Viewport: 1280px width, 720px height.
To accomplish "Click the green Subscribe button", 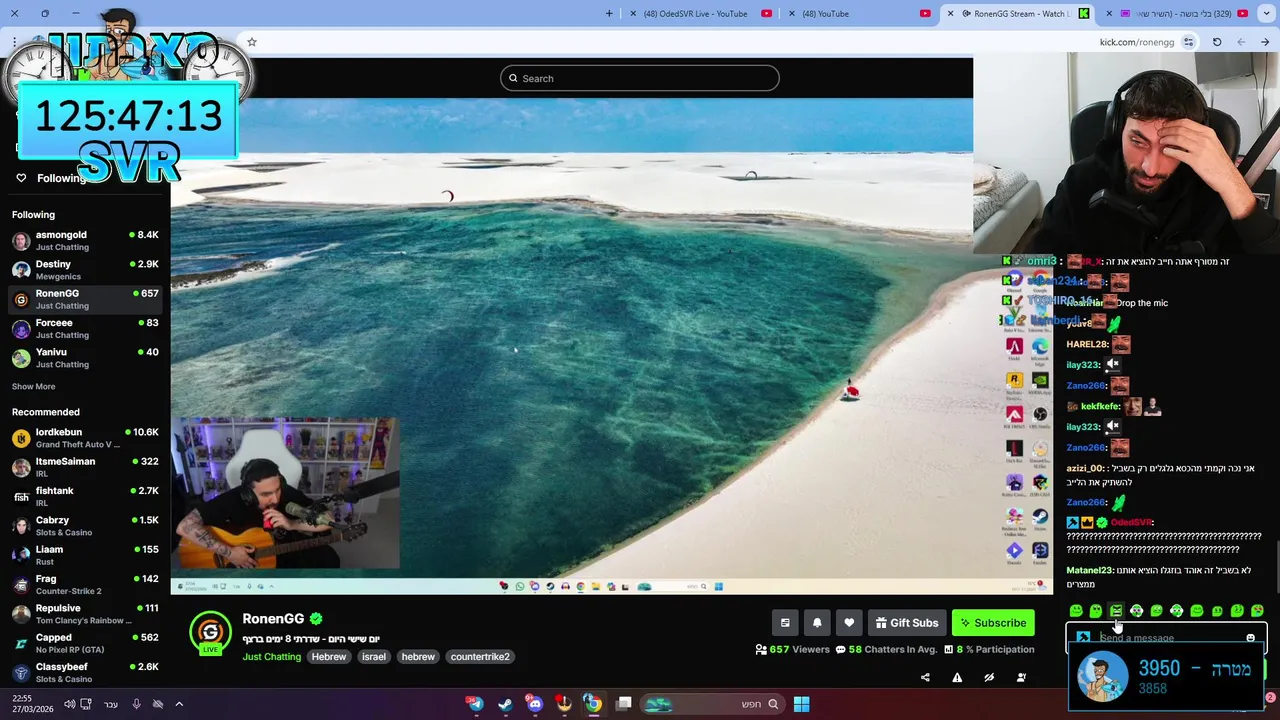I will [x=993, y=623].
